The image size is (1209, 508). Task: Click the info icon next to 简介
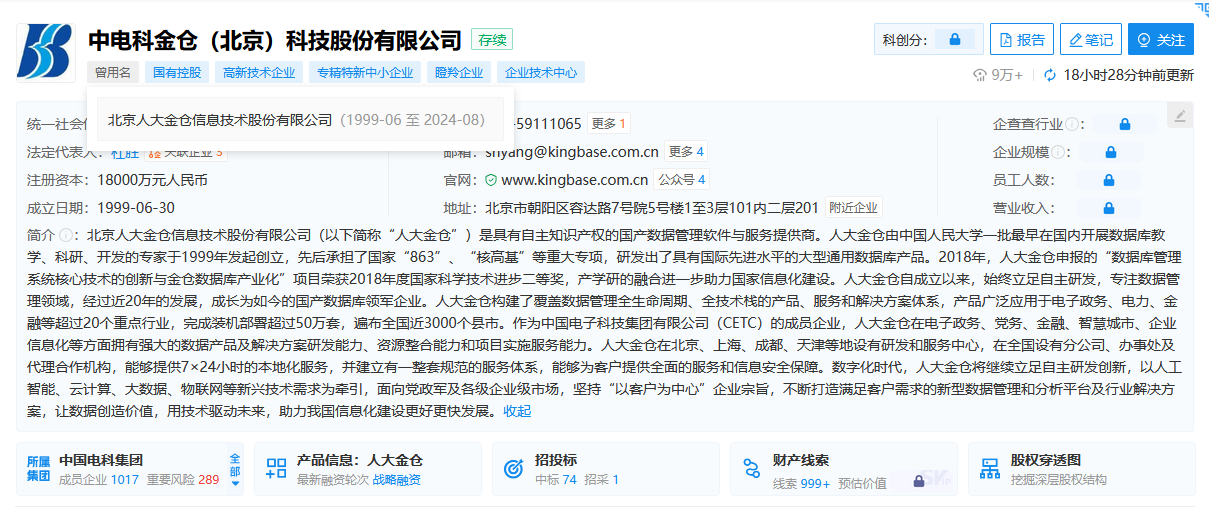tap(66, 236)
